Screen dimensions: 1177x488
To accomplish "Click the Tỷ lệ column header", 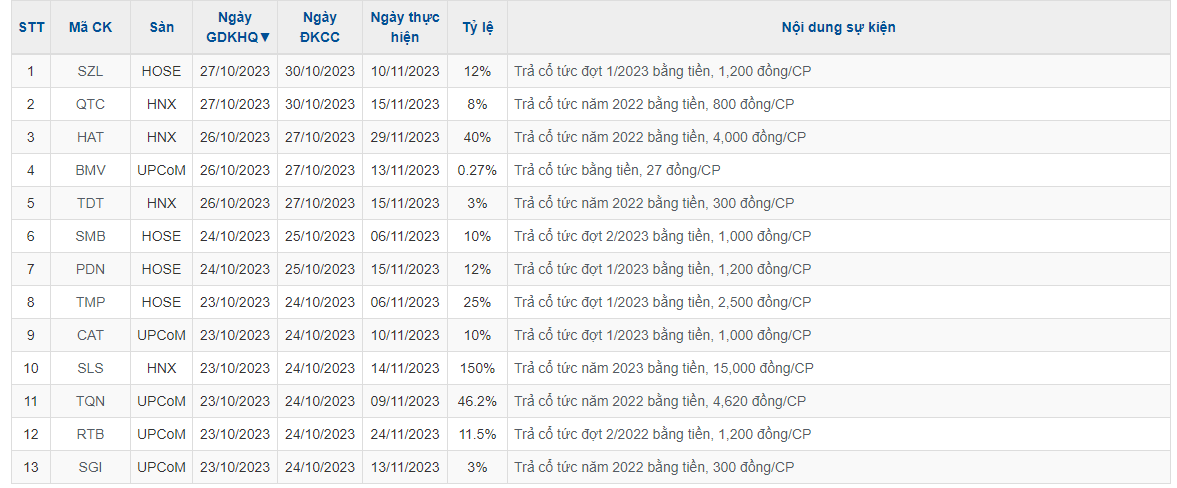I will pyautogui.click(x=477, y=27).
